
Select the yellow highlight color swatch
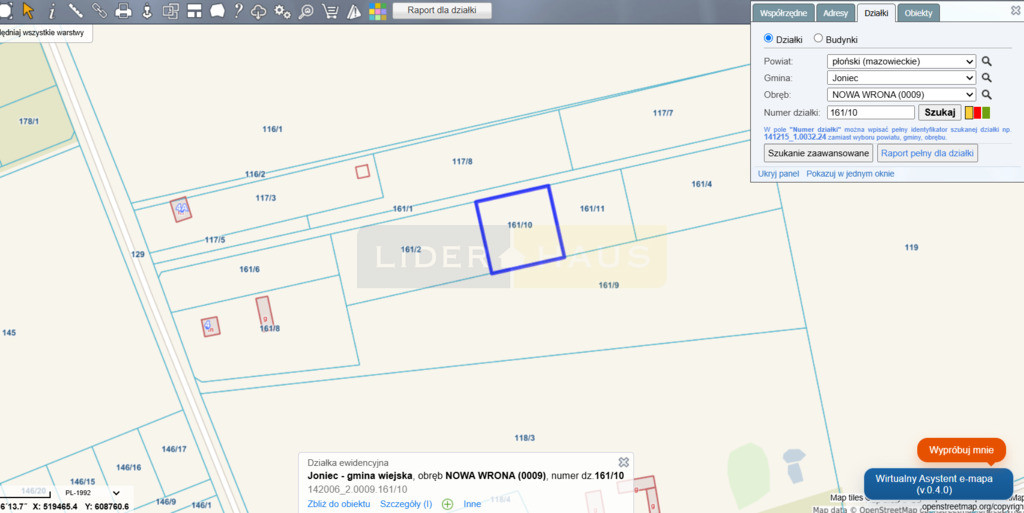(x=969, y=112)
